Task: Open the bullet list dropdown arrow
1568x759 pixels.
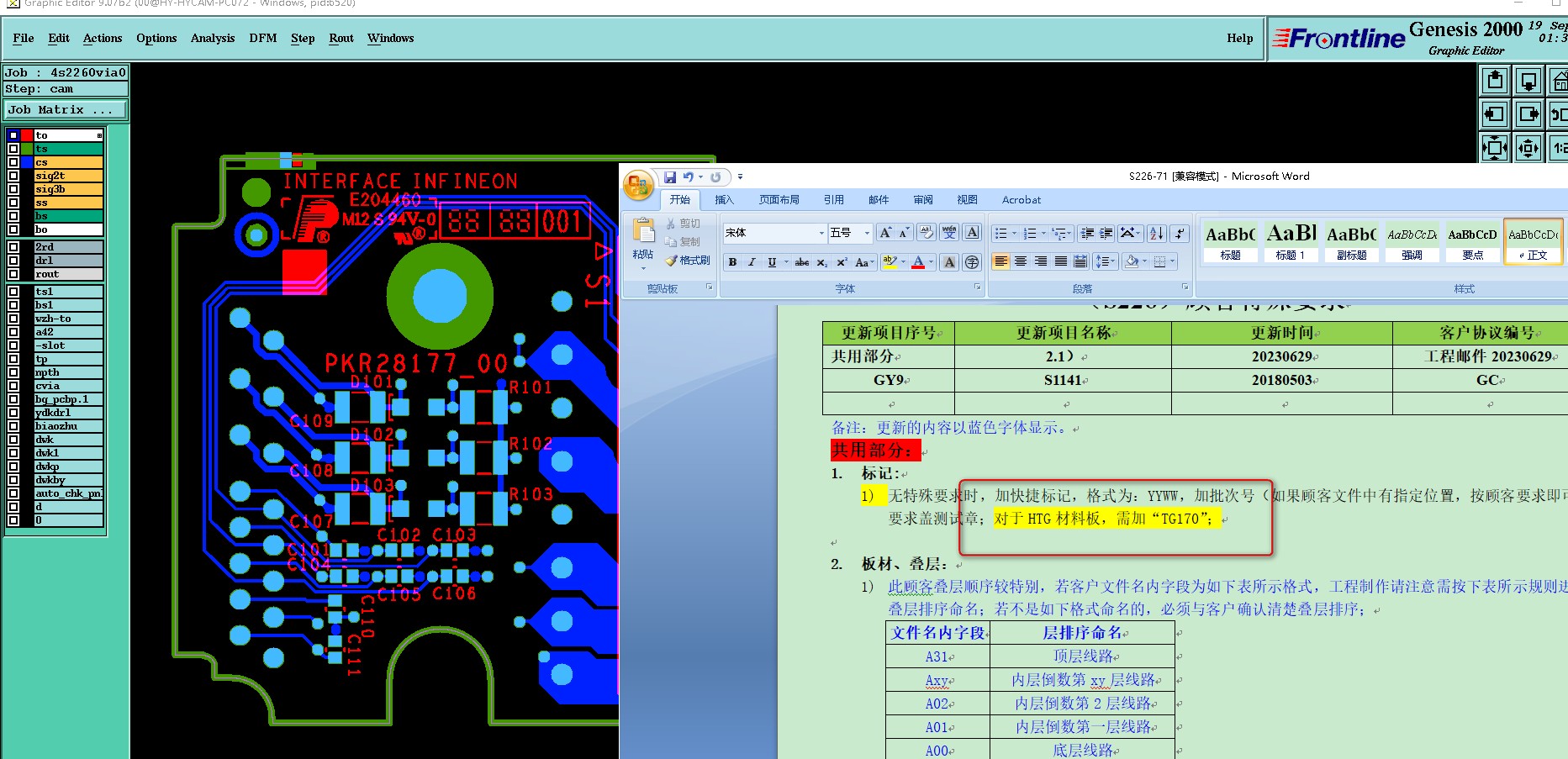Action: [1013, 233]
